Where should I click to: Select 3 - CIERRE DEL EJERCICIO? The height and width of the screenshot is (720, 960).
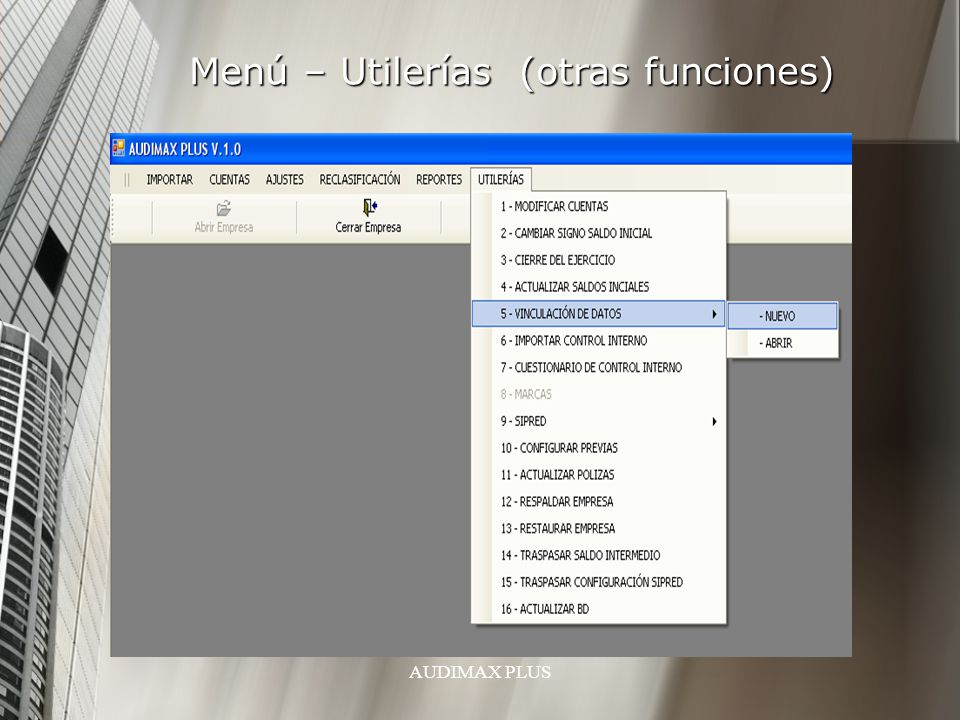[x=599, y=260]
